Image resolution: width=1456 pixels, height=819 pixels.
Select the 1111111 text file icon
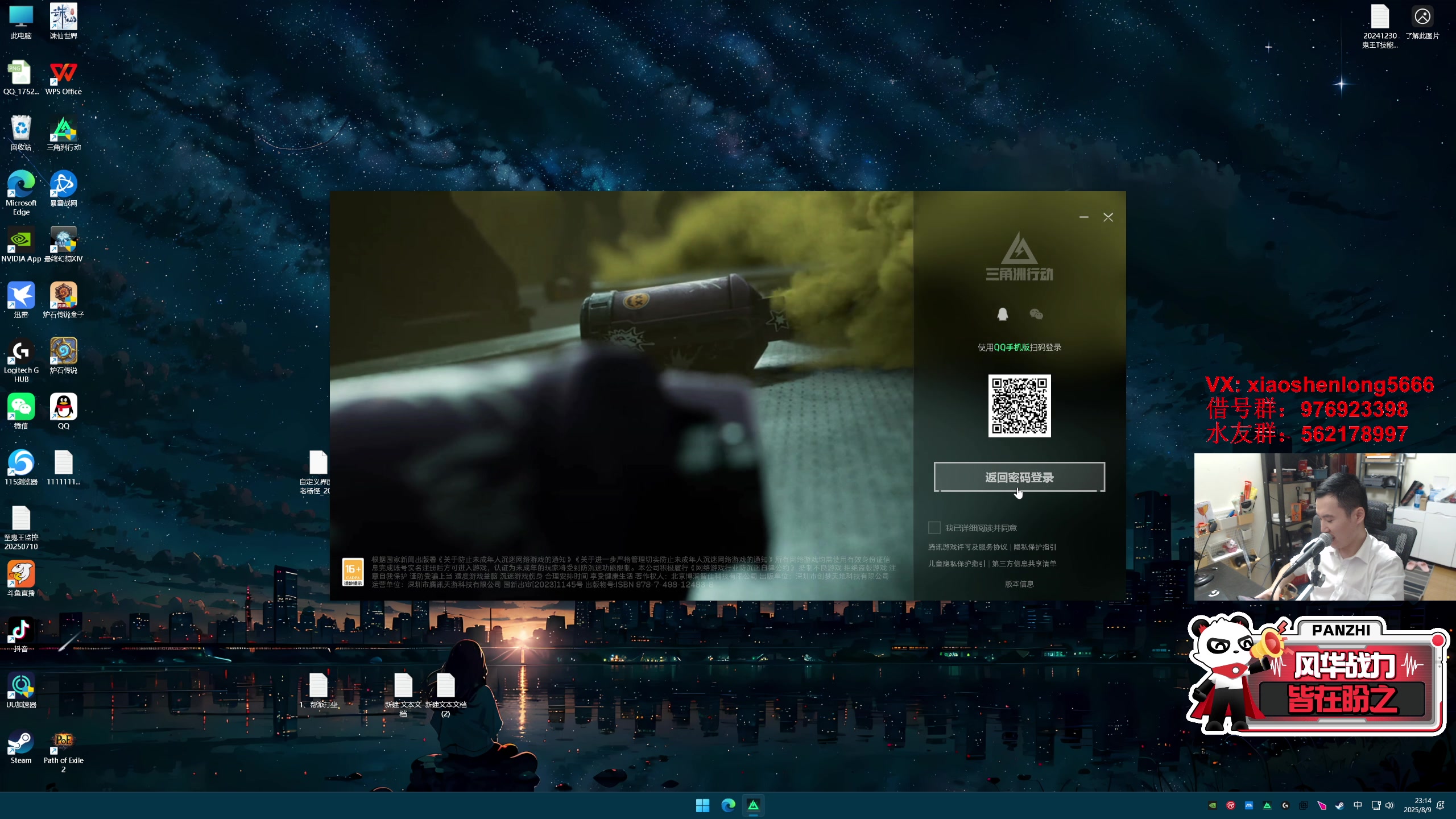[x=63, y=468]
